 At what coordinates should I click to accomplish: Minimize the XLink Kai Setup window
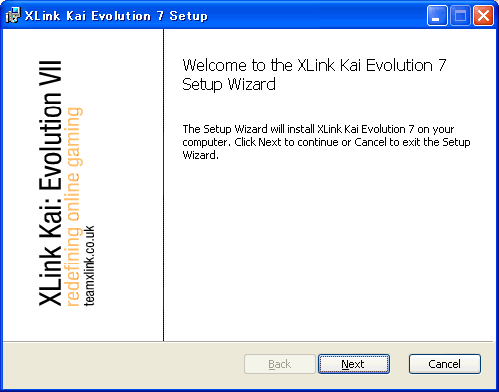click(x=437, y=15)
